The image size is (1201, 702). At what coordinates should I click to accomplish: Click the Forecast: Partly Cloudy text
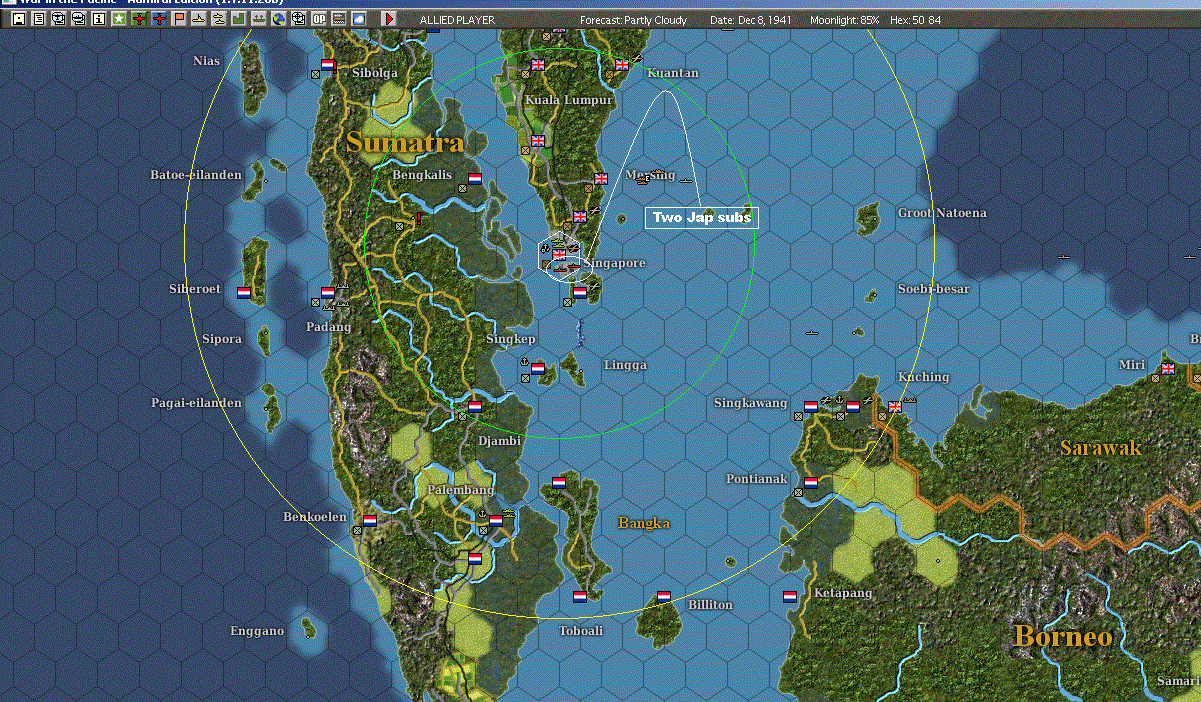(634, 20)
